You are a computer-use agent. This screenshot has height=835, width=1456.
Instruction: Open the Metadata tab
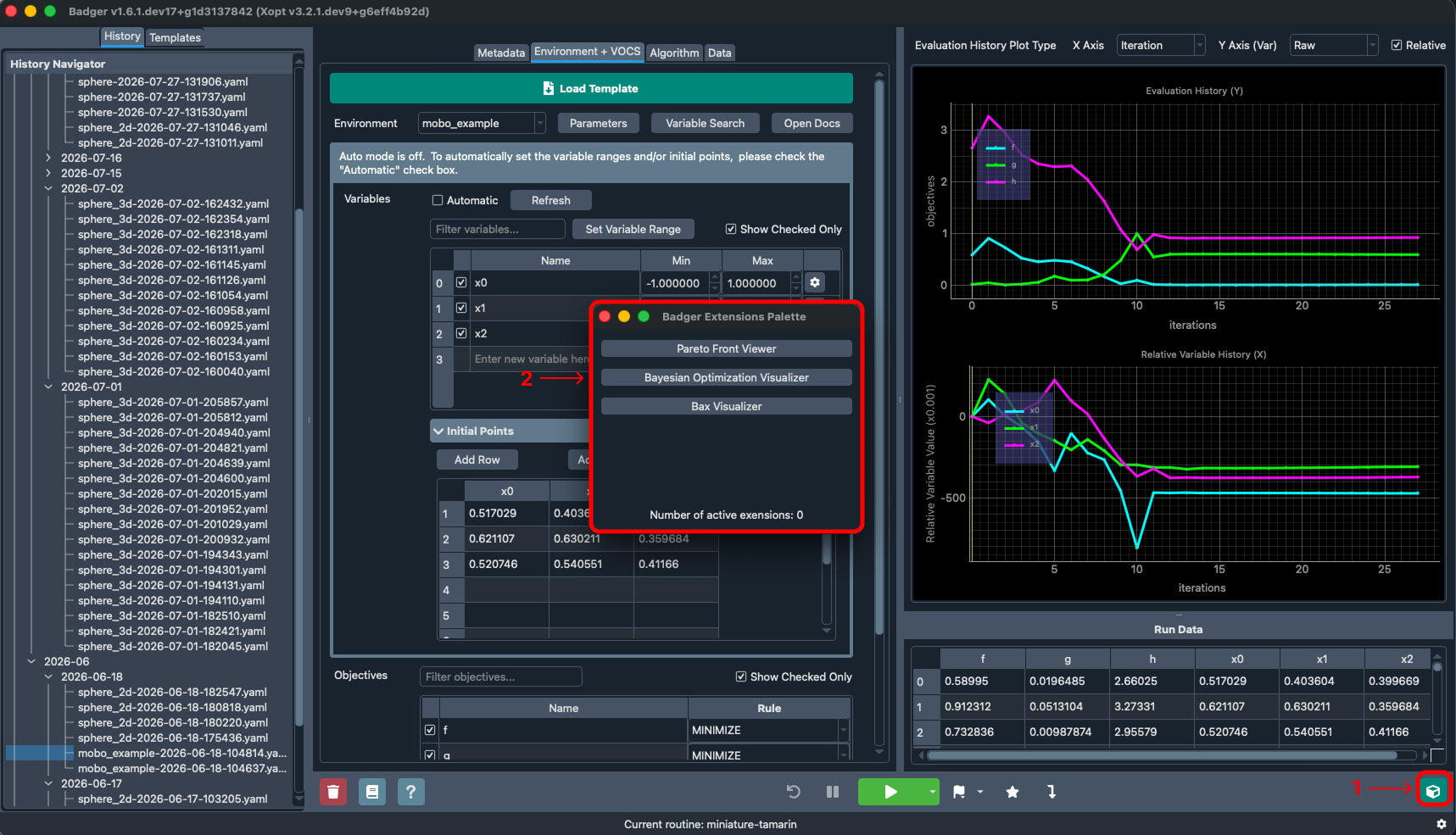(501, 53)
